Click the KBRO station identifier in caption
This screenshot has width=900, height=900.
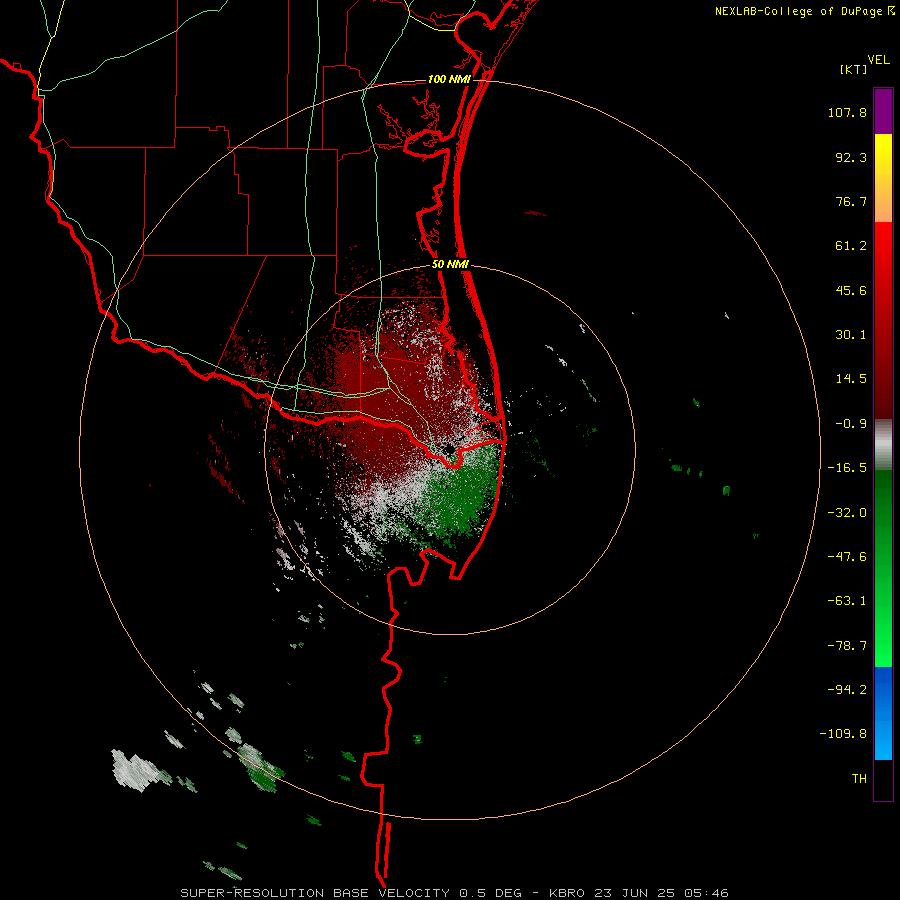tap(567, 893)
